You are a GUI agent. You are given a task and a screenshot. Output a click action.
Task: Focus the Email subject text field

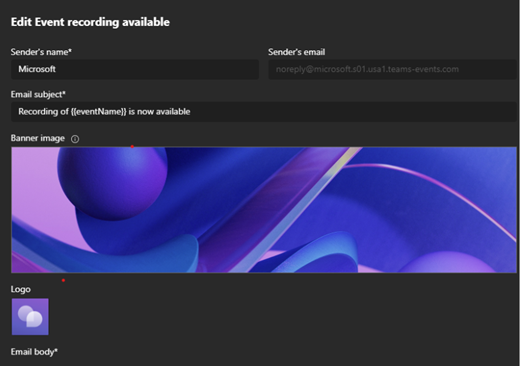pyautogui.click(x=264, y=112)
